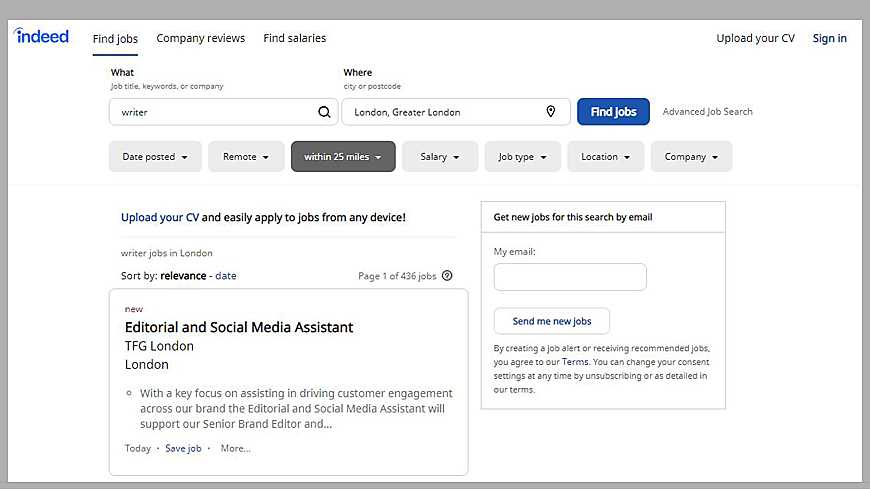Click the help question mark icon
This screenshot has height=489, width=870.
tap(447, 276)
